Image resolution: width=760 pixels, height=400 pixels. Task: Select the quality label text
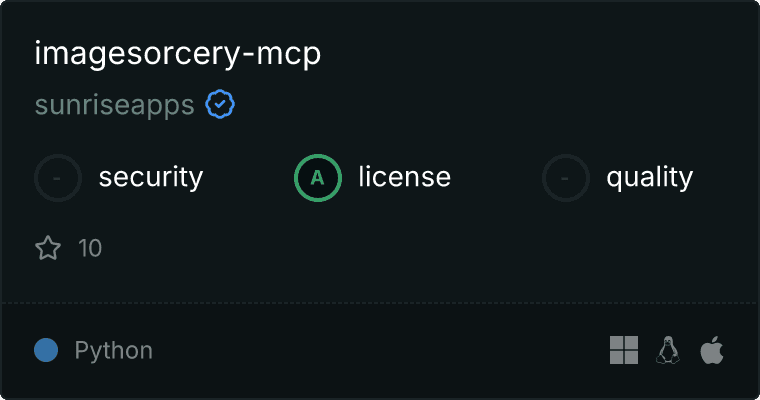(x=649, y=178)
